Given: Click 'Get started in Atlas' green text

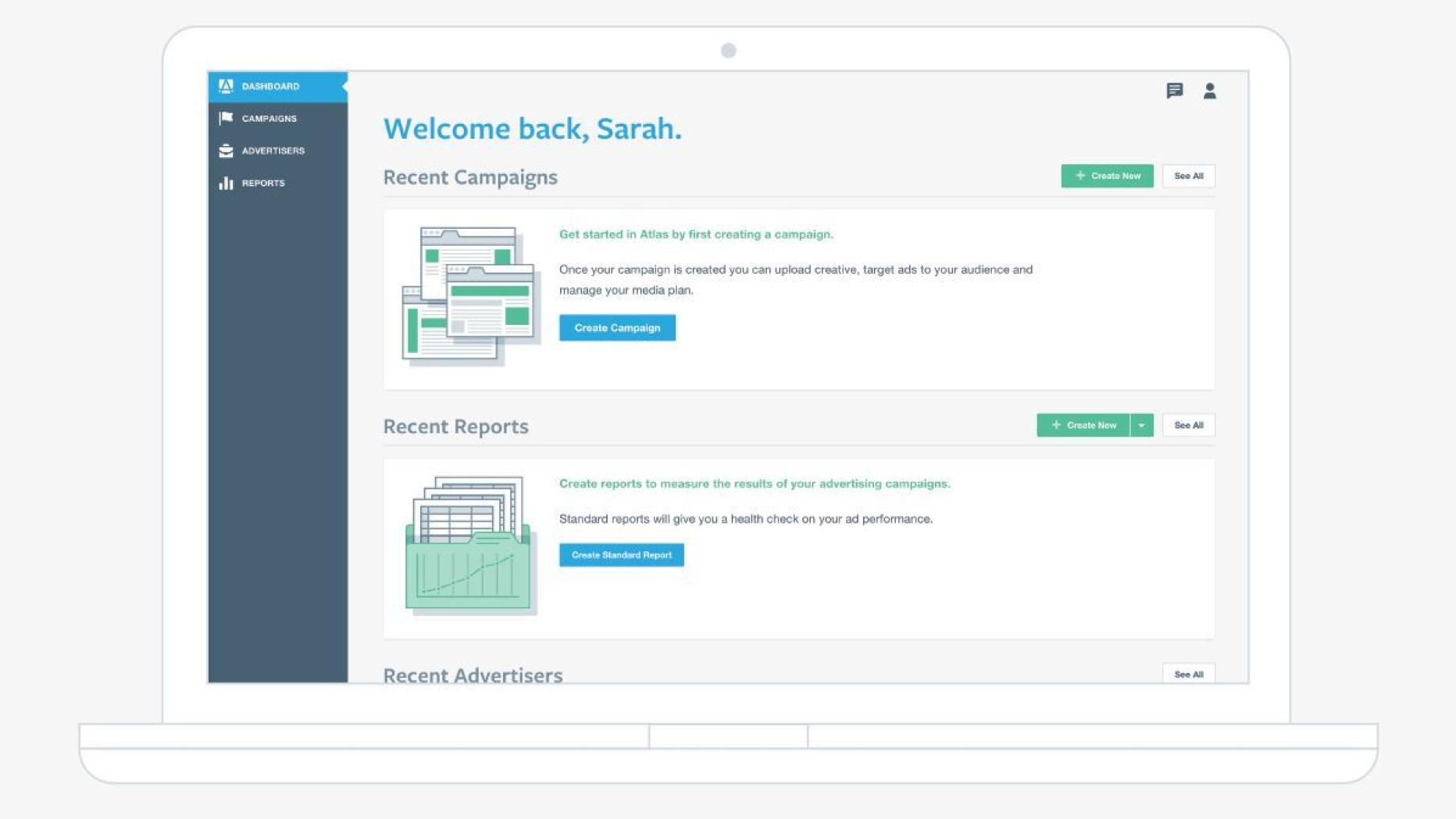Looking at the screenshot, I should [x=696, y=234].
